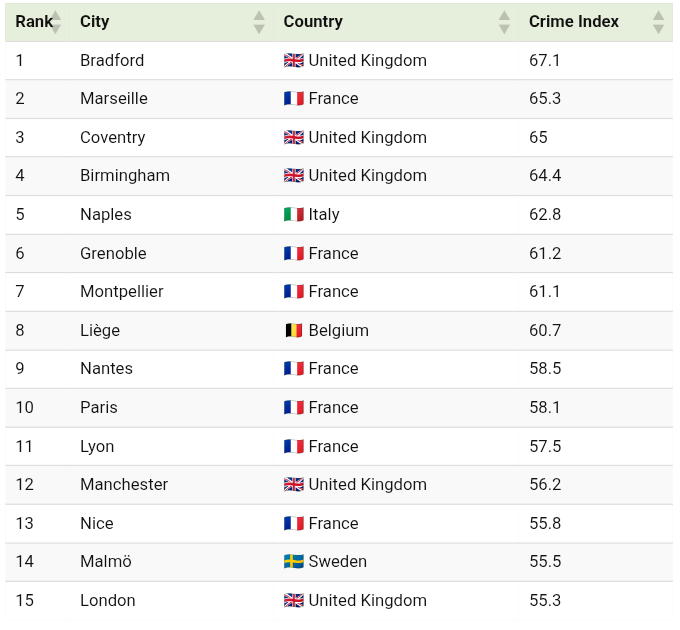Sort table by Rank column arrows
The image size is (680, 630).
coord(56,22)
